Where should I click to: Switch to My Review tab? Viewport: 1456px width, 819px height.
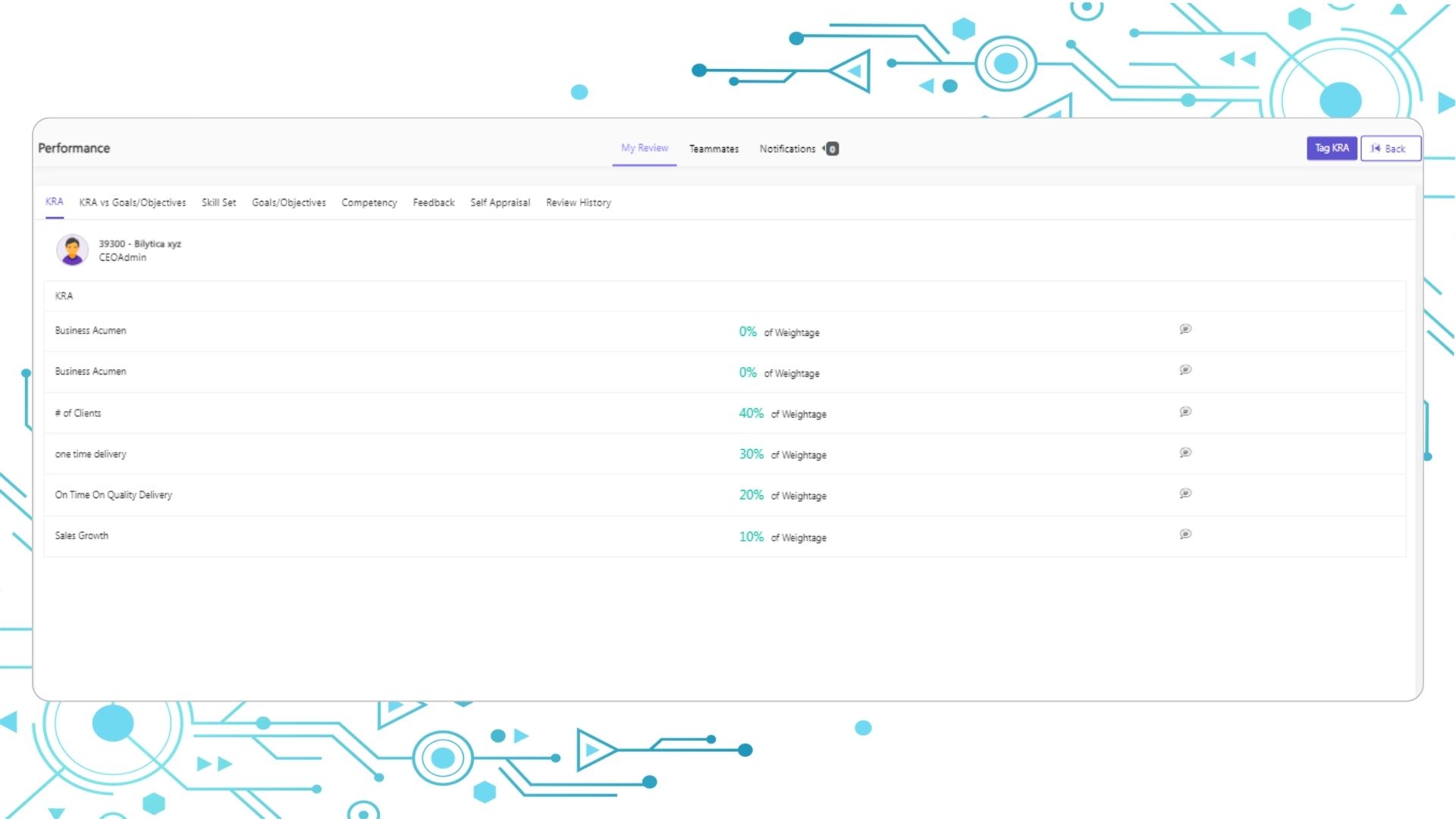point(645,148)
